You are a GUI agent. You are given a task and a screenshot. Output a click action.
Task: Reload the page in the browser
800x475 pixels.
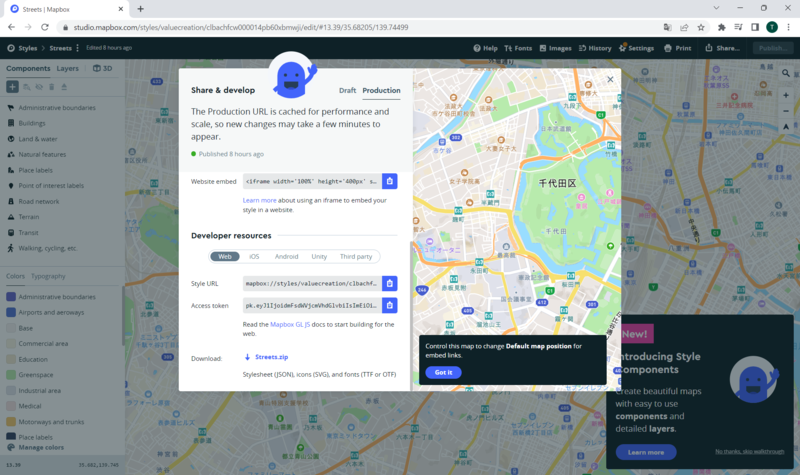[44, 27]
